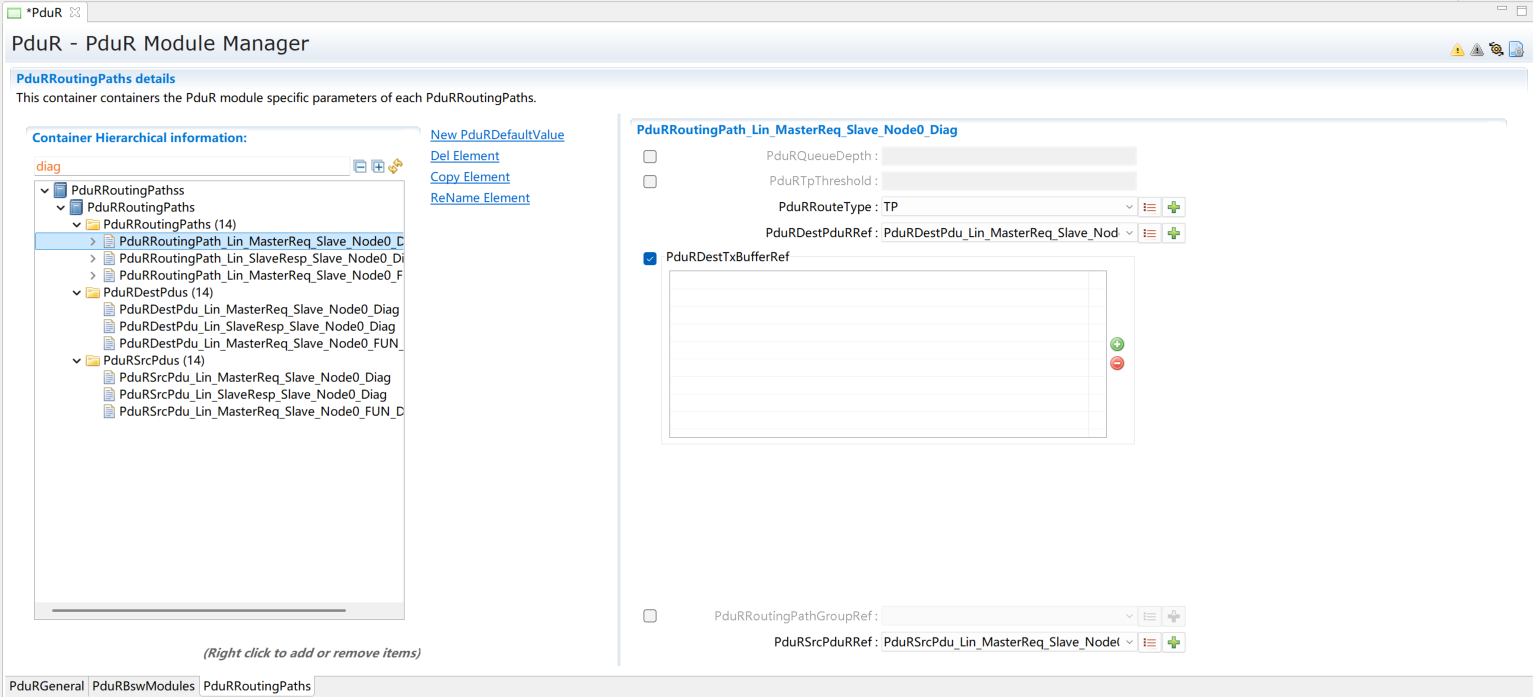Click the yellow warning triangle toolbar icon
Screen dimensions: 1533x697
pyautogui.click(x=1457, y=50)
